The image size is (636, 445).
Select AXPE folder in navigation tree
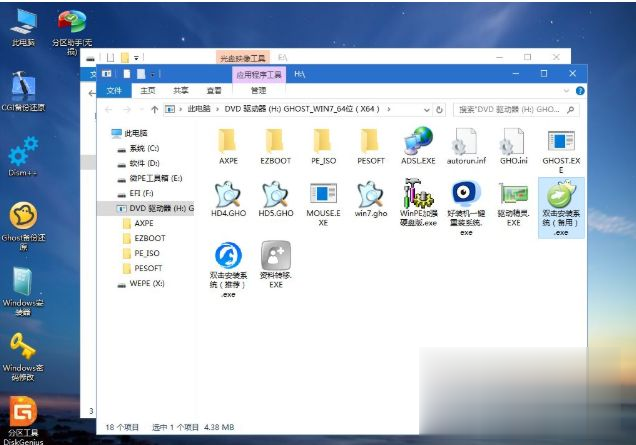pos(138,224)
